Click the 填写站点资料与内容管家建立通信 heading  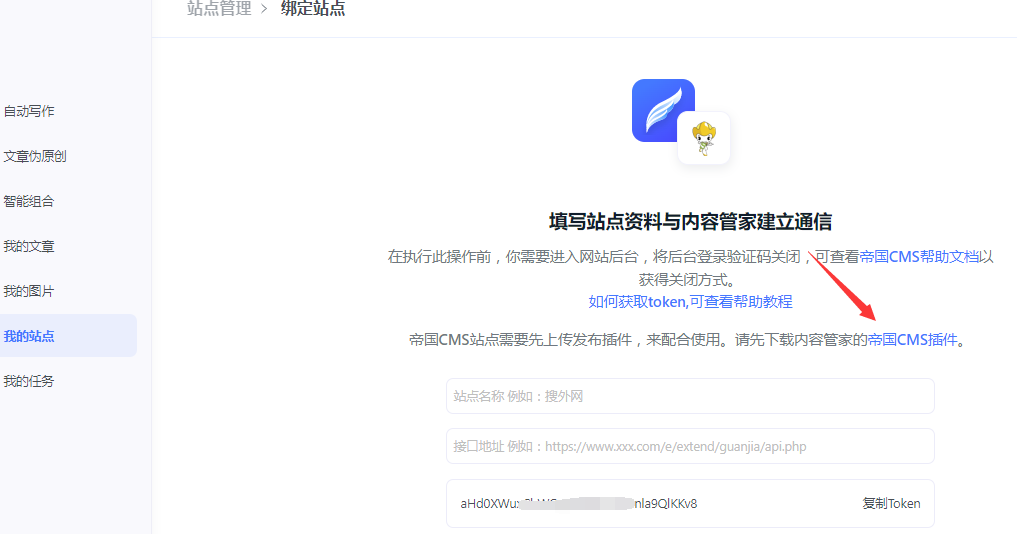(x=690, y=221)
